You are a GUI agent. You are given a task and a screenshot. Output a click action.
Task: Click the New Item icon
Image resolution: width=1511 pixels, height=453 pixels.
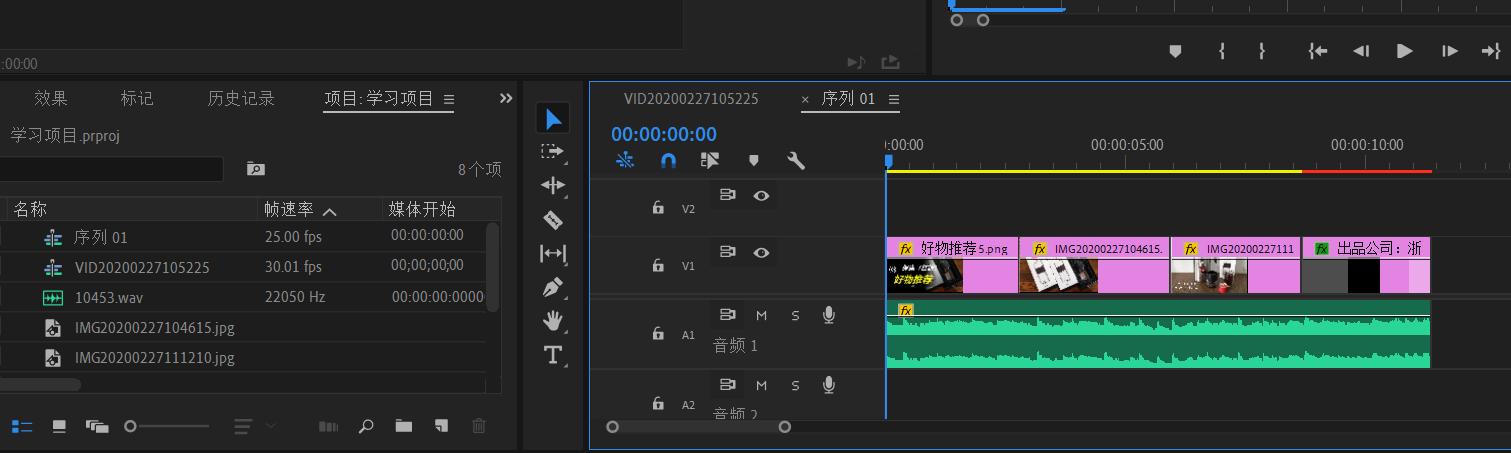click(441, 426)
